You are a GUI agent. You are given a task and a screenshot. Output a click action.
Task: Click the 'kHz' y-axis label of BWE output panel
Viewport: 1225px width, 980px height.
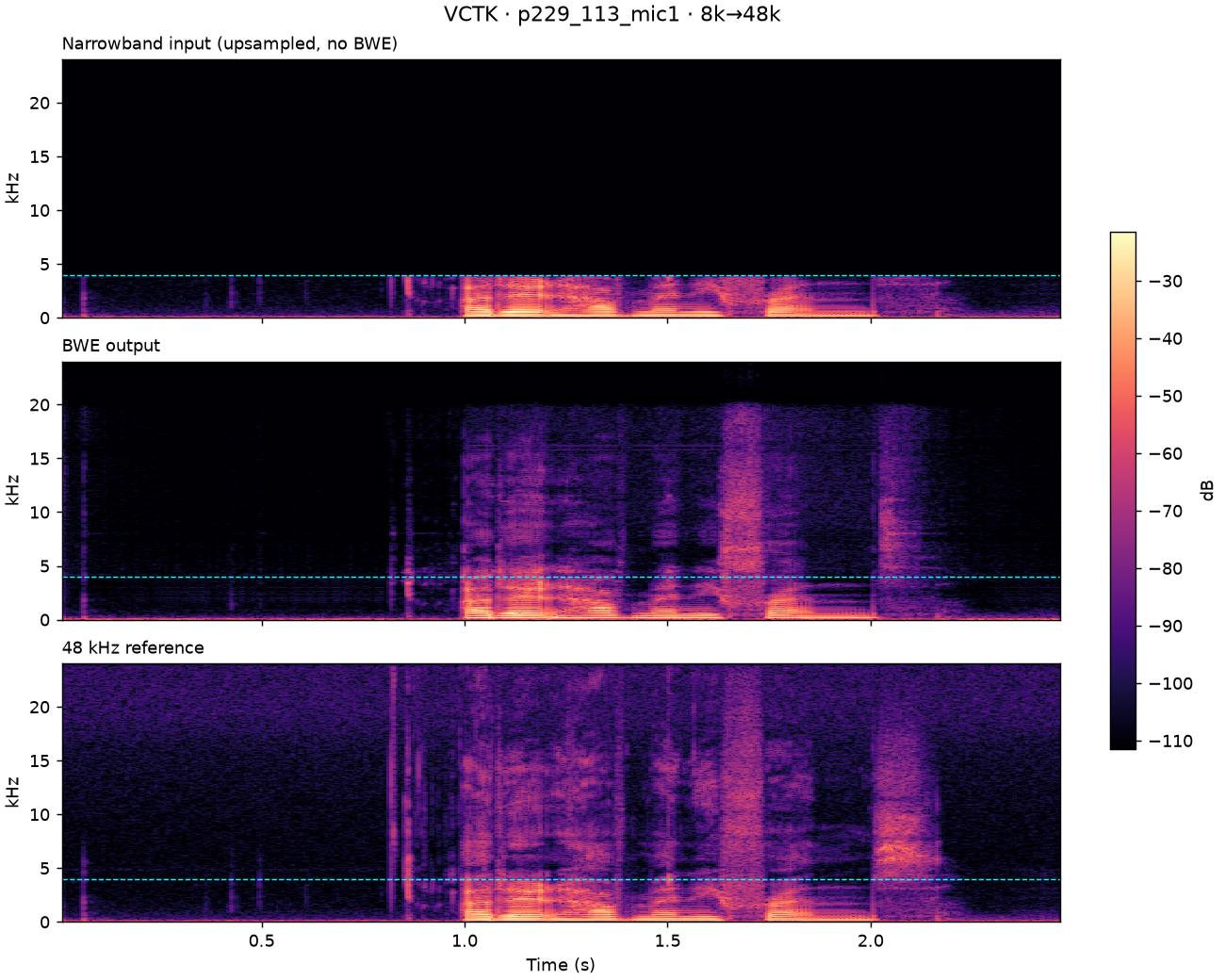pyautogui.click(x=12, y=491)
